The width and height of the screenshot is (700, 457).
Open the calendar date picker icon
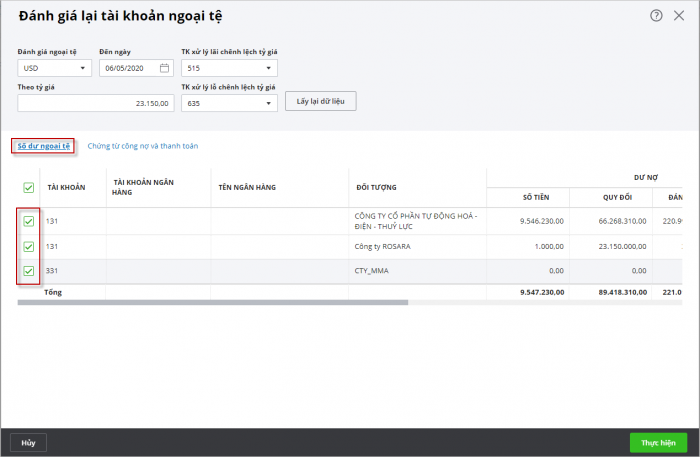(165, 68)
